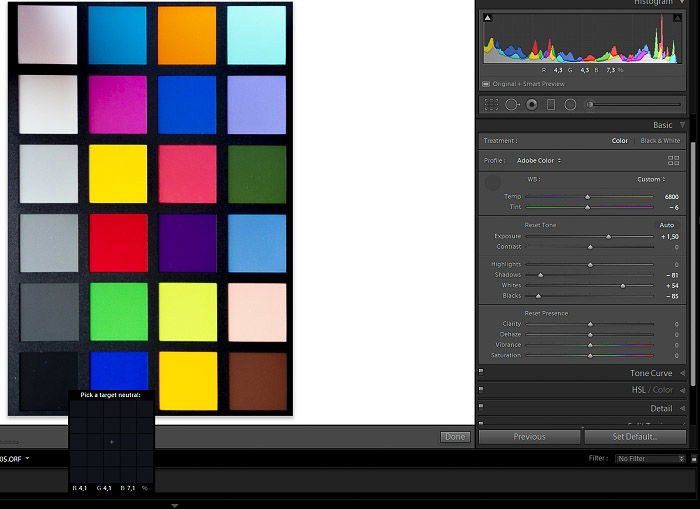Activate the Red Eye Correction tool

531,104
